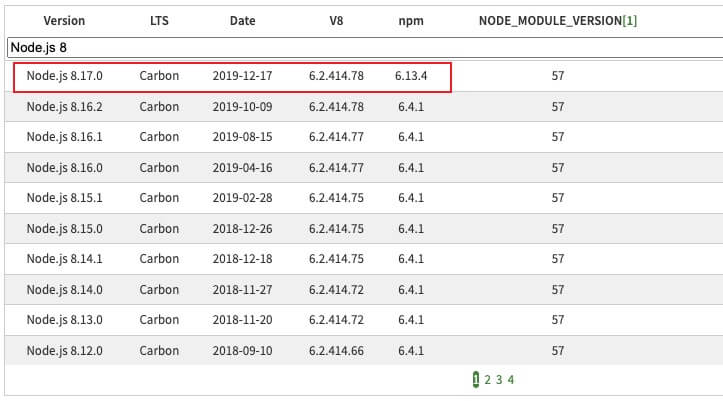Click Node.js 8.14.1 version cell
The width and height of the screenshot is (723, 401).
click(x=65, y=259)
